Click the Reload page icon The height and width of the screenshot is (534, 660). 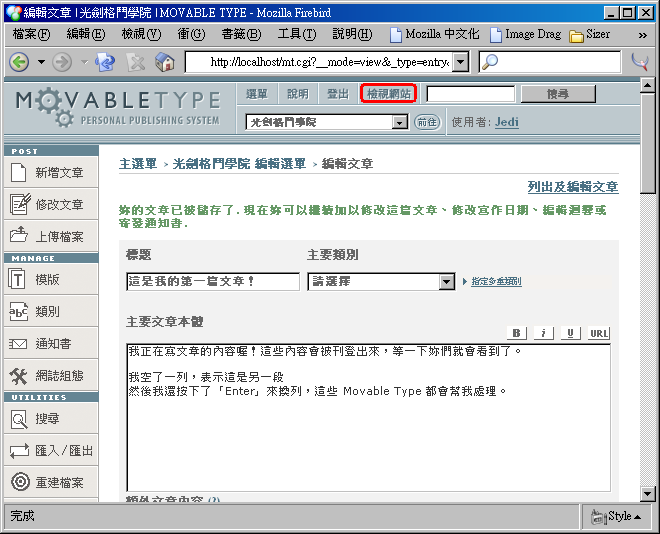(x=105, y=62)
